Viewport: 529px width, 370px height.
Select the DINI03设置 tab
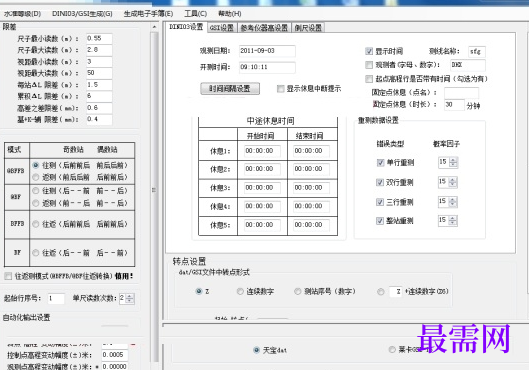pos(186,27)
